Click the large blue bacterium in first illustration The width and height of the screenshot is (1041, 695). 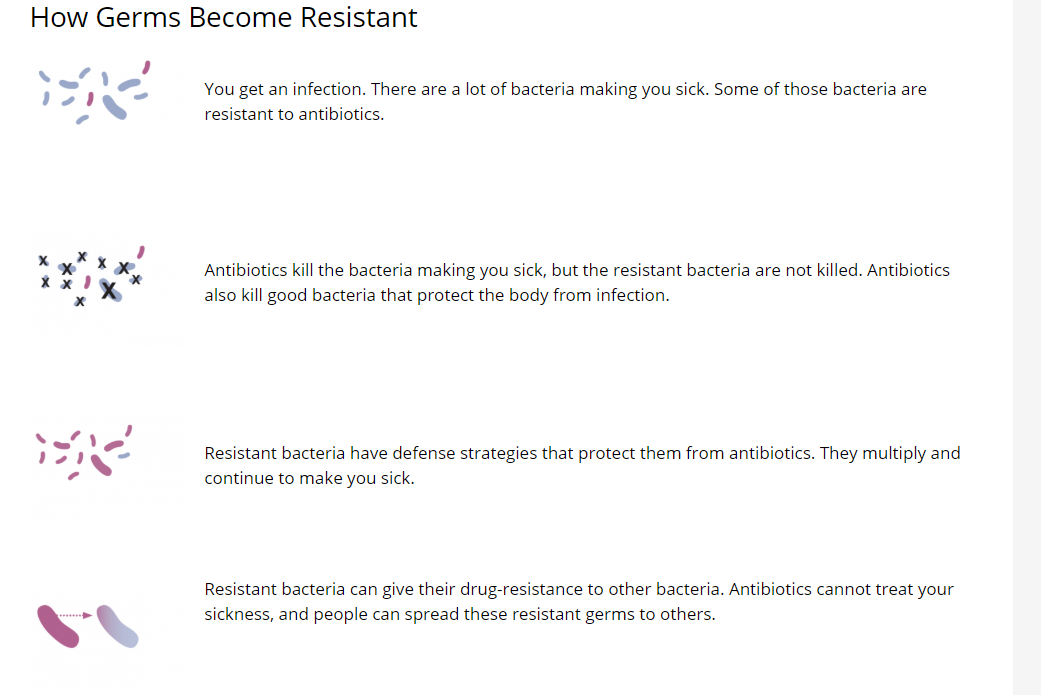click(113, 106)
